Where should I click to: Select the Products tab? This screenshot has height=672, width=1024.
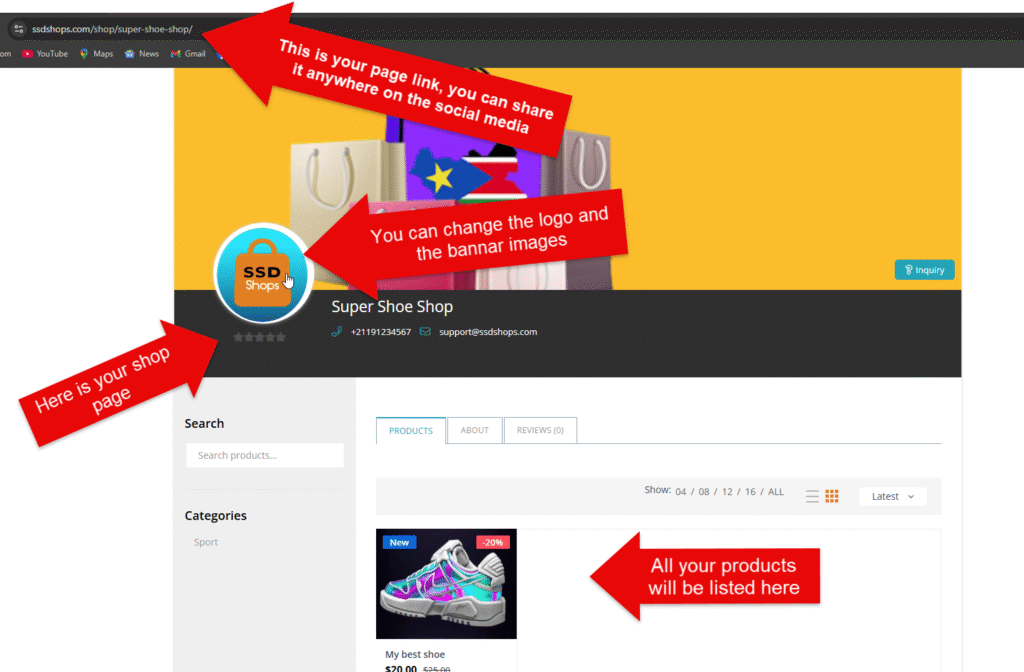[410, 430]
